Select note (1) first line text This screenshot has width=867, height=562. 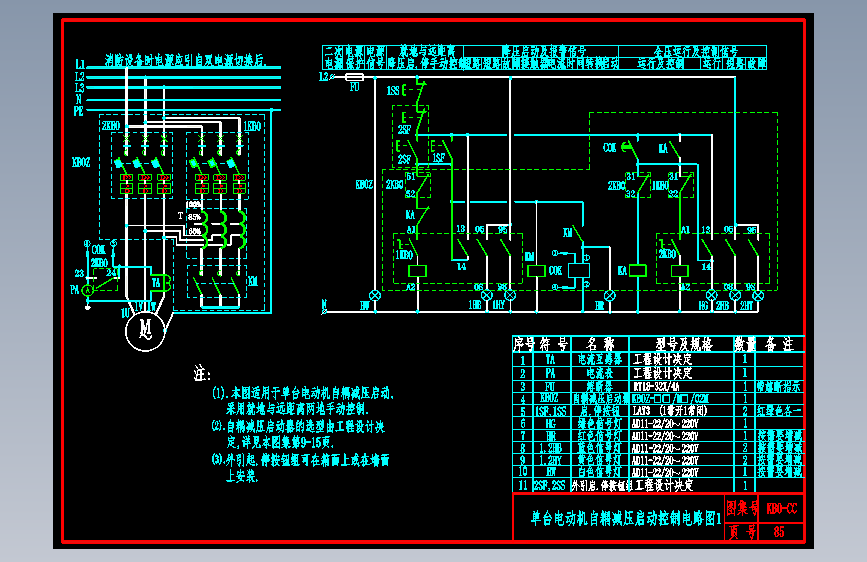tap(303, 393)
